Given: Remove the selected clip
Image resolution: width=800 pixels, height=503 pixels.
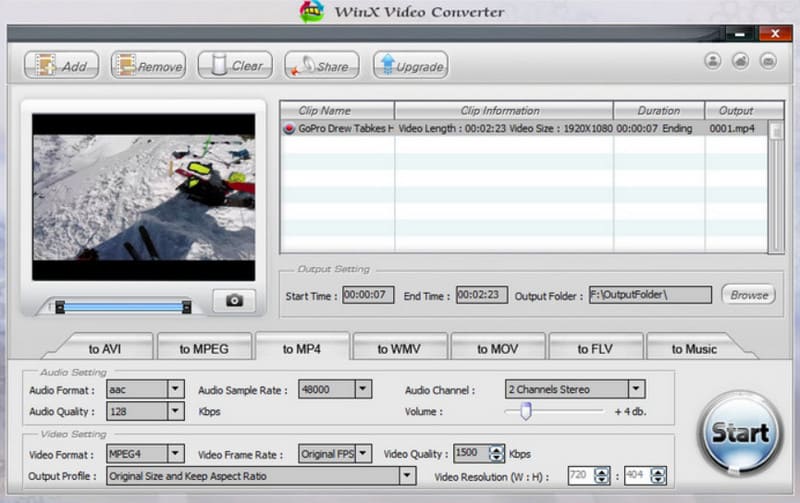Looking at the screenshot, I should coord(148,66).
